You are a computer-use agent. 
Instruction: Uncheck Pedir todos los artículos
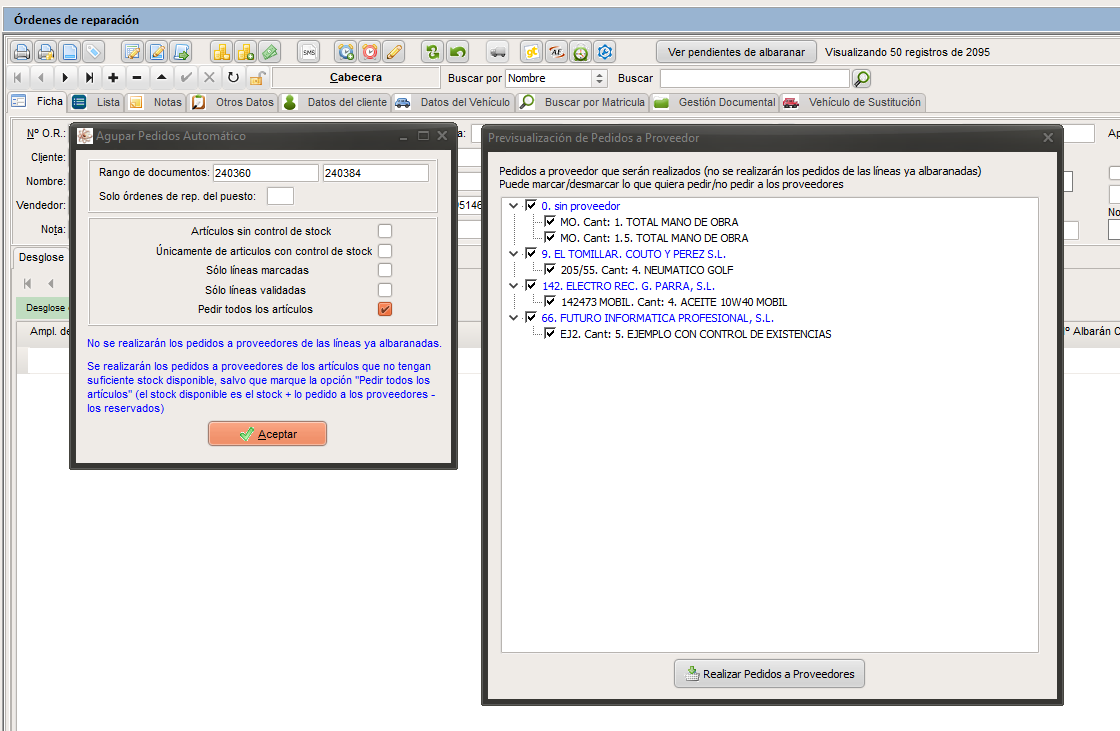(385, 309)
